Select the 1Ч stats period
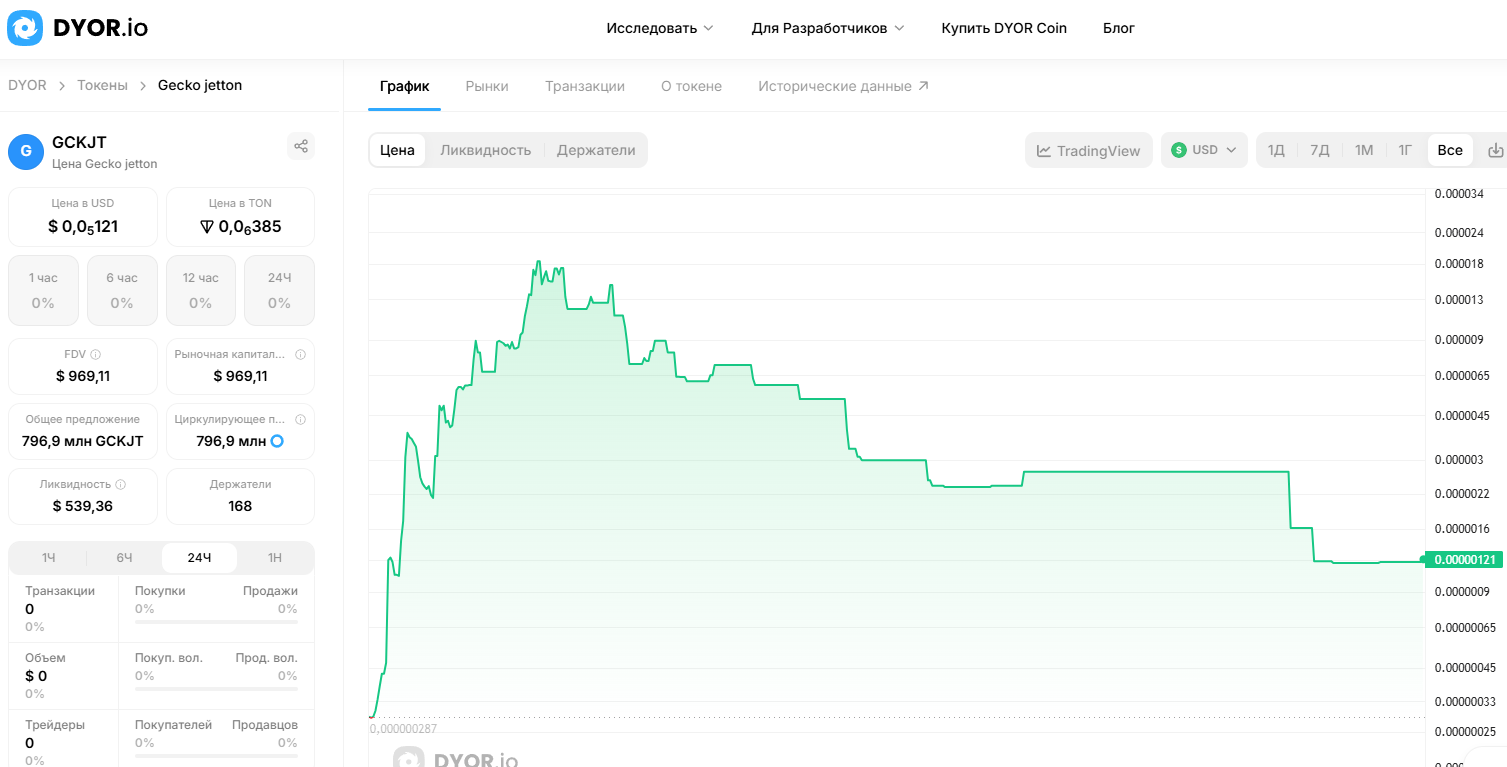This screenshot has width=1507, height=767. (49, 557)
